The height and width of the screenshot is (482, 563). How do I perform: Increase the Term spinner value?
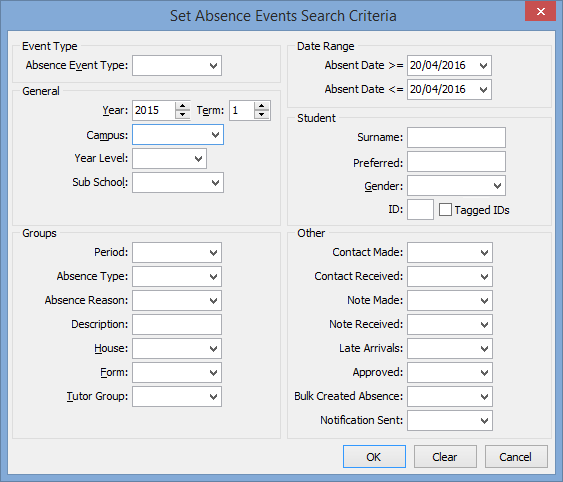262,106
